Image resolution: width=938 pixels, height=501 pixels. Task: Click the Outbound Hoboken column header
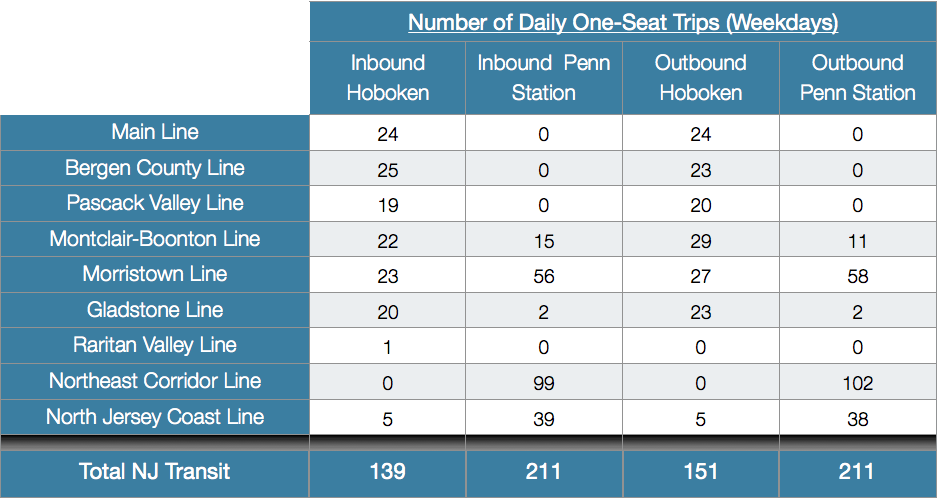701,78
